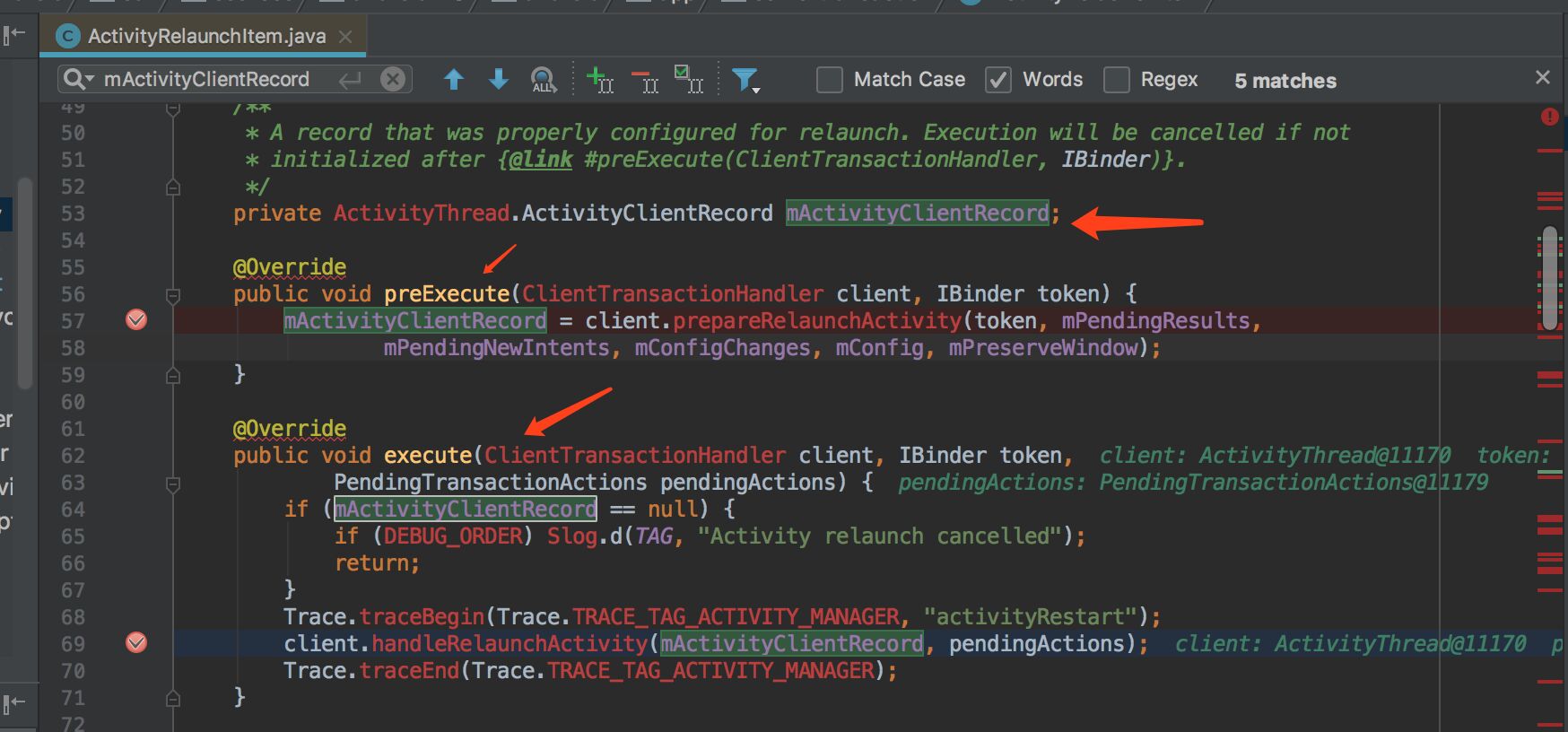Collapse fold end marker on line 59
Screen dimensions: 1568x732
173,376
